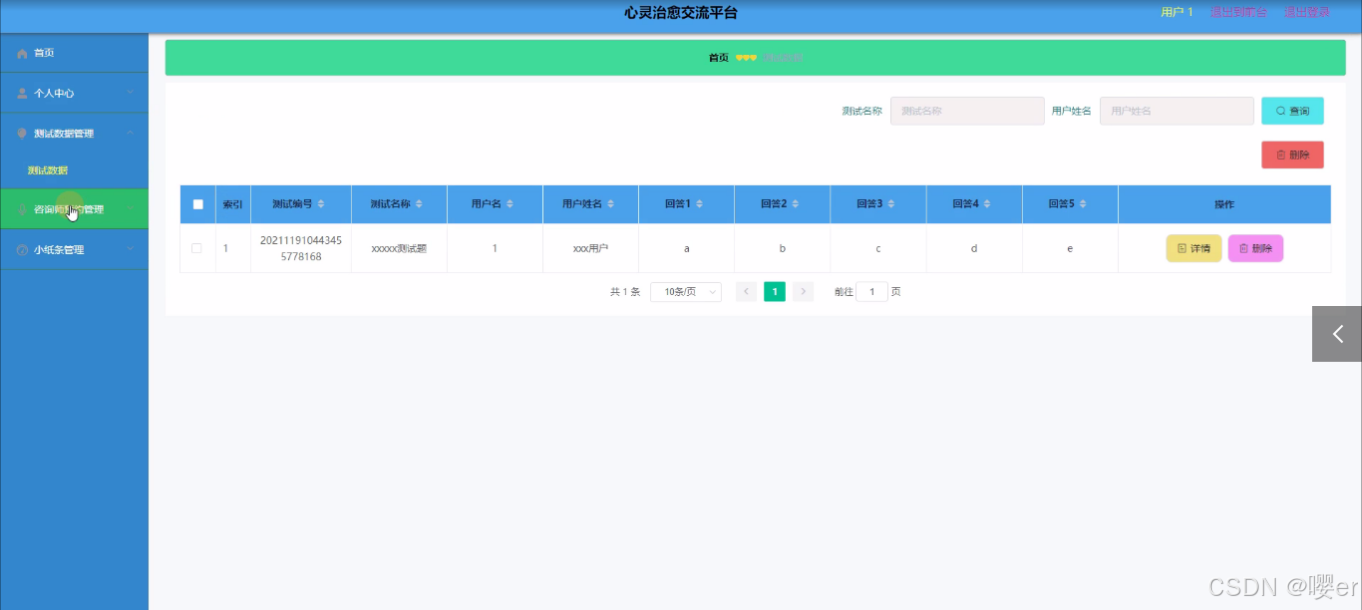Click the pink 删除 button in row 1
The width and height of the screenshot is (1362, 610).
coord(1255,248)
